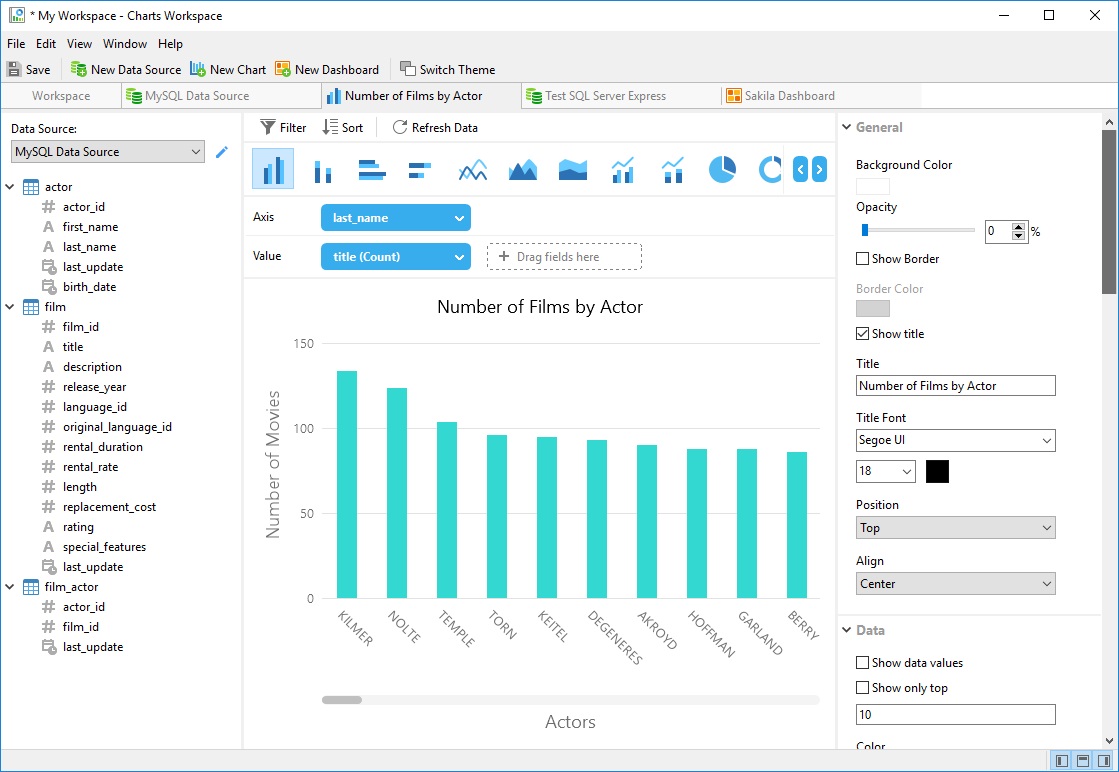1119x772 pixels.
Task: Open the View menu
Action: 79,44
